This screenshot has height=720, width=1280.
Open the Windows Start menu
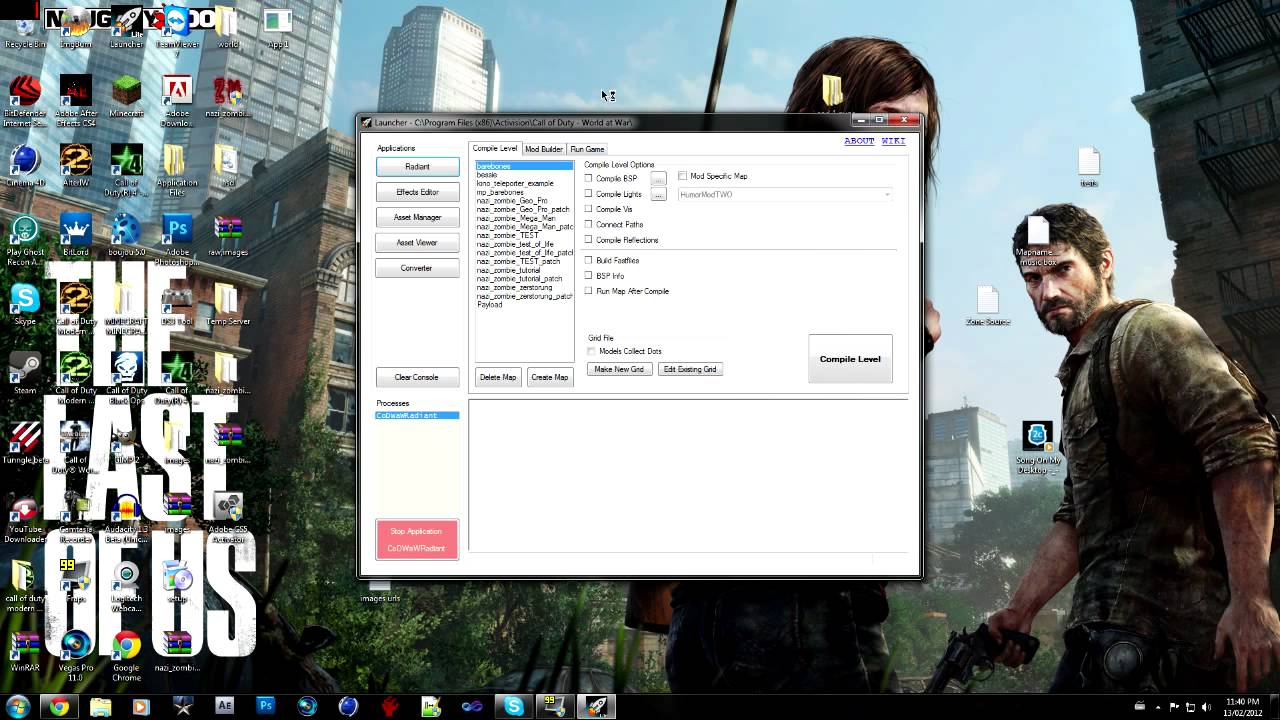pos(16,706)
